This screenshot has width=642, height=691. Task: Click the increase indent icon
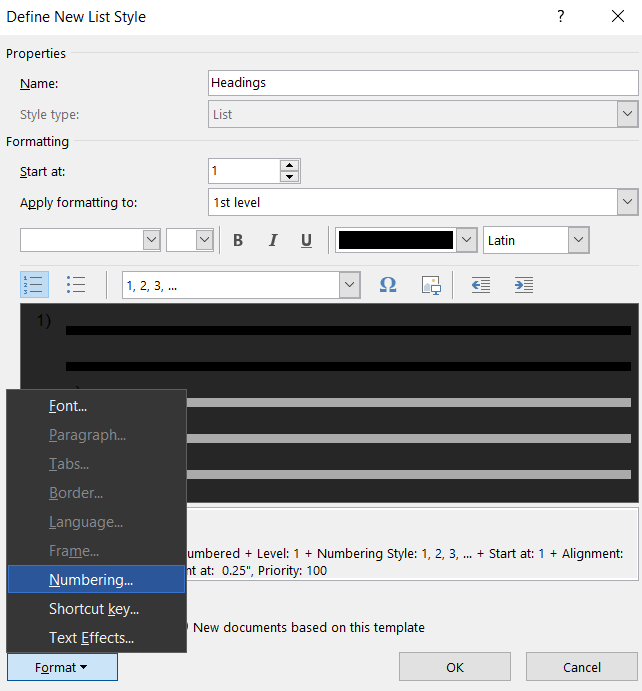524,285
